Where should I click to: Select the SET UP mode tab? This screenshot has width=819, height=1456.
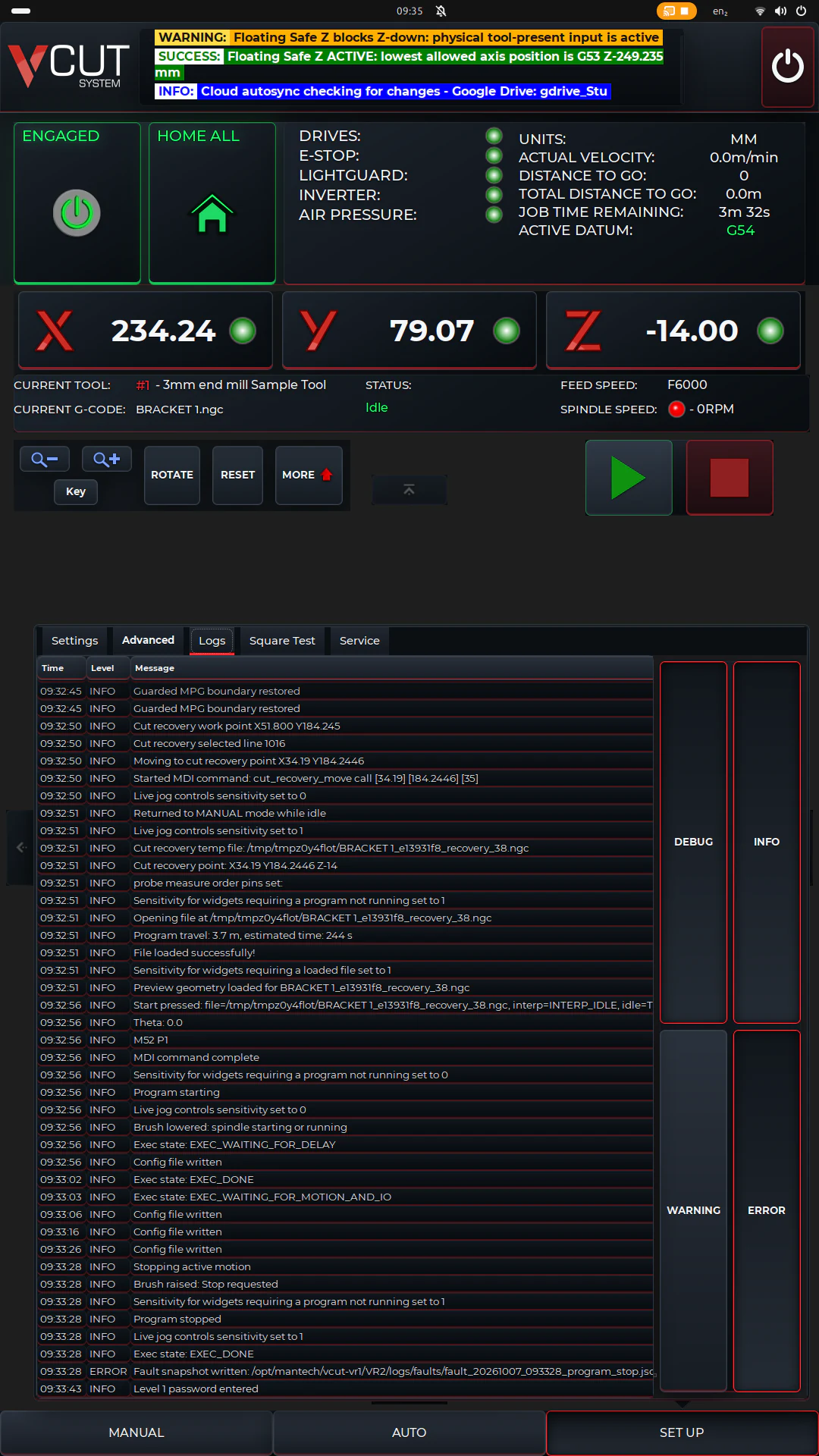pos(682,1432)
